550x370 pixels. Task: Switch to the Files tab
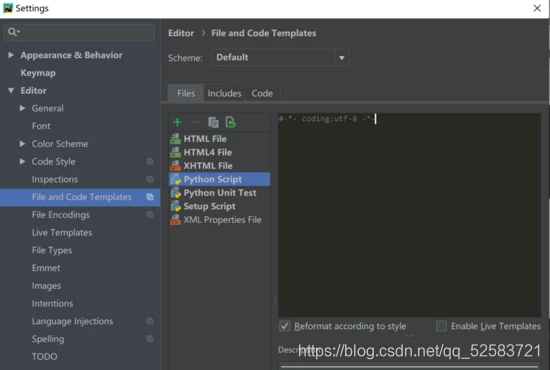[x=186, y=93]
